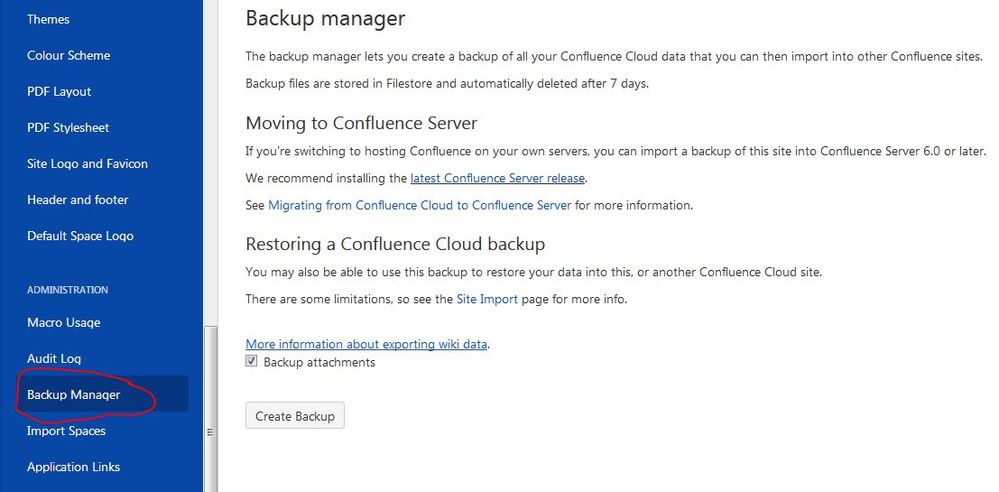The image size is (999, 492).
Task: Open More information about exporting wiki data
Action: coord(367,344)
